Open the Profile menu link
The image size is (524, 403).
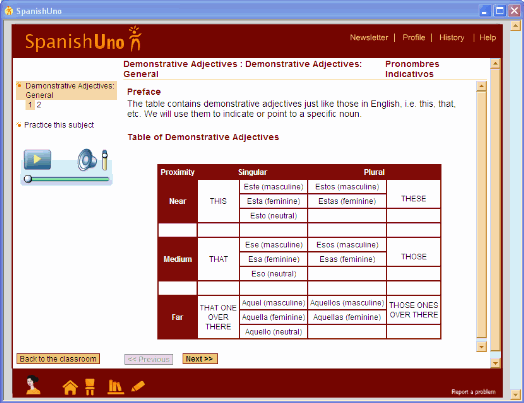pyautogui.click(x=414, y=37)
